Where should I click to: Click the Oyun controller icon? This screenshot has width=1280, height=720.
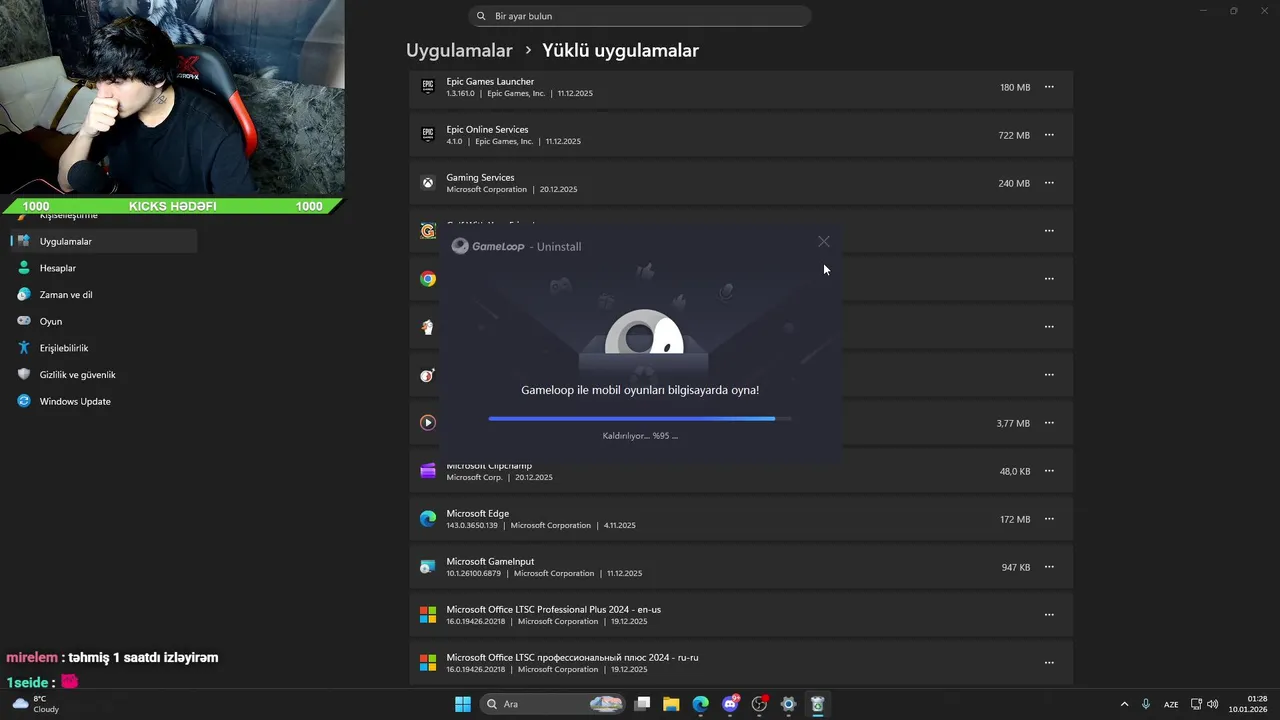click(24, 321)
